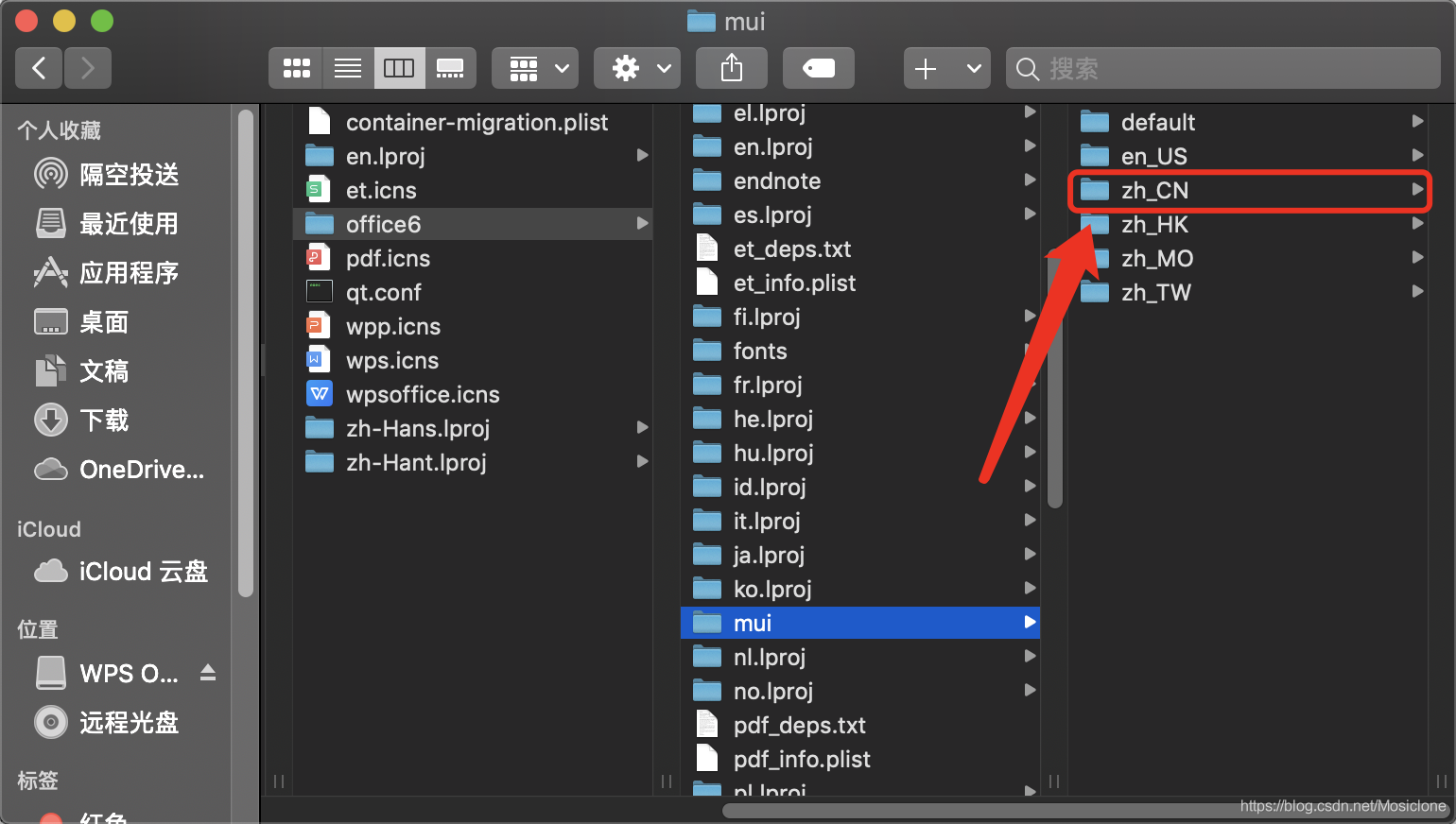Select the et.icns file

pyautogui.click(x=473, y=190)
